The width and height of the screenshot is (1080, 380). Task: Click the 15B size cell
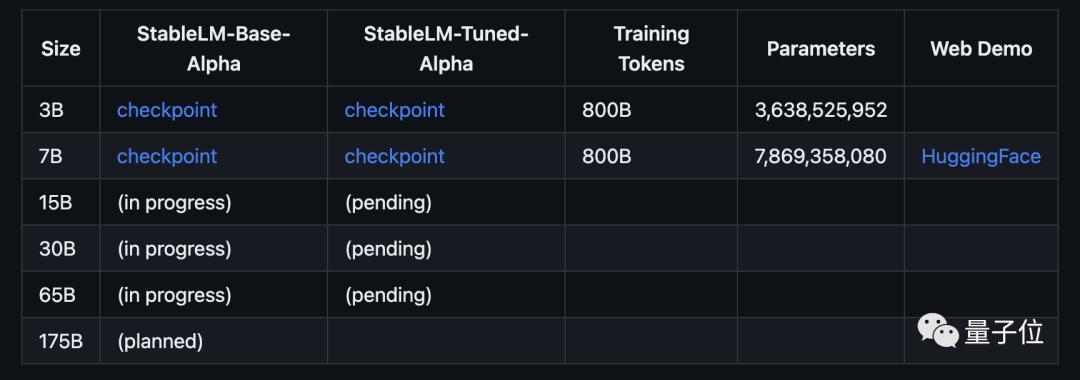coord(61,202)
